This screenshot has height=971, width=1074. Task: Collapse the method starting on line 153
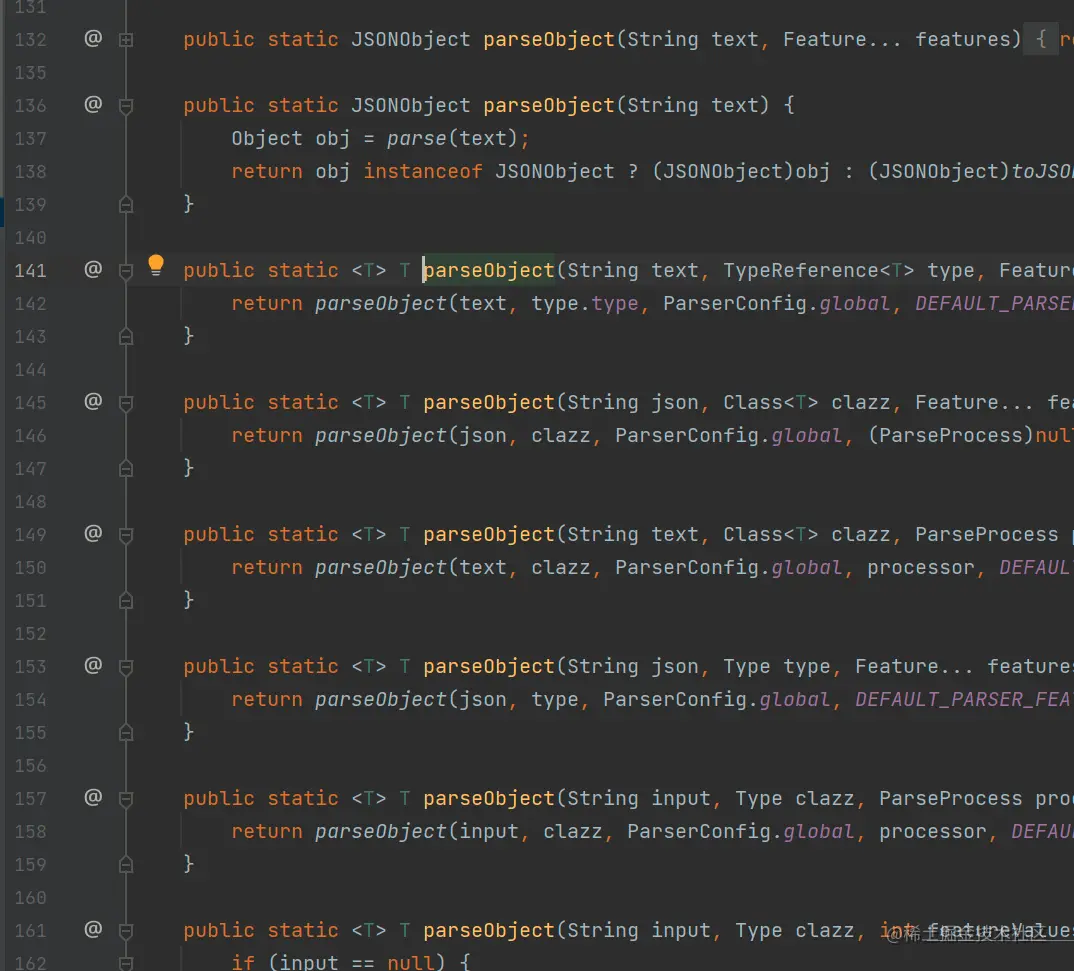click(126, 668)
